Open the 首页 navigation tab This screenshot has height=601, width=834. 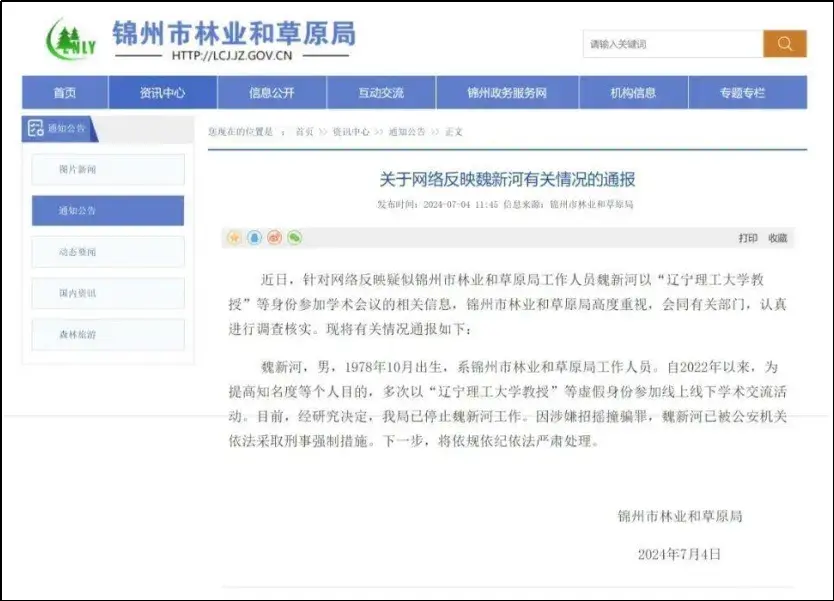[x=65, y=93]
